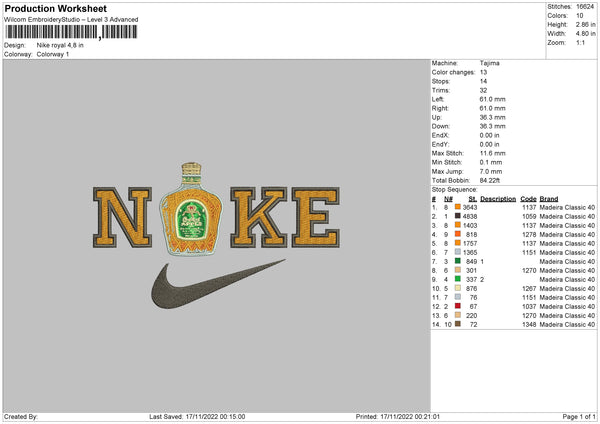The image size is (600, 424).
Task: Click the Min Stitch value 0.1 mm
Action: (491, 162)
